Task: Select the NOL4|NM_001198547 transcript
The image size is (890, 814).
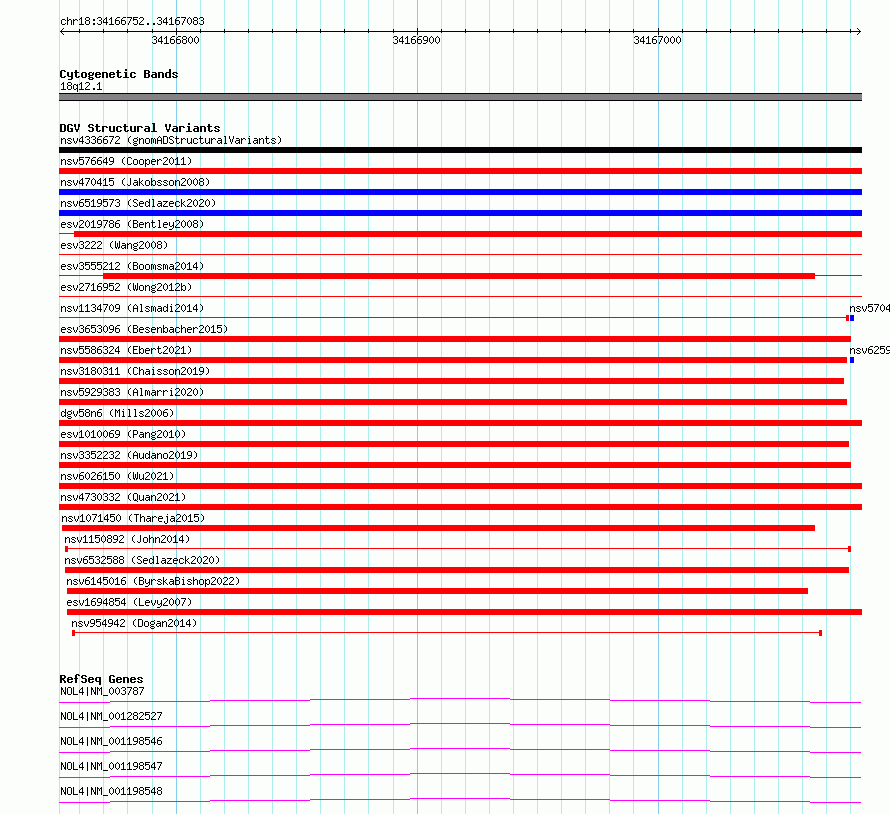Action: point(111,766)
